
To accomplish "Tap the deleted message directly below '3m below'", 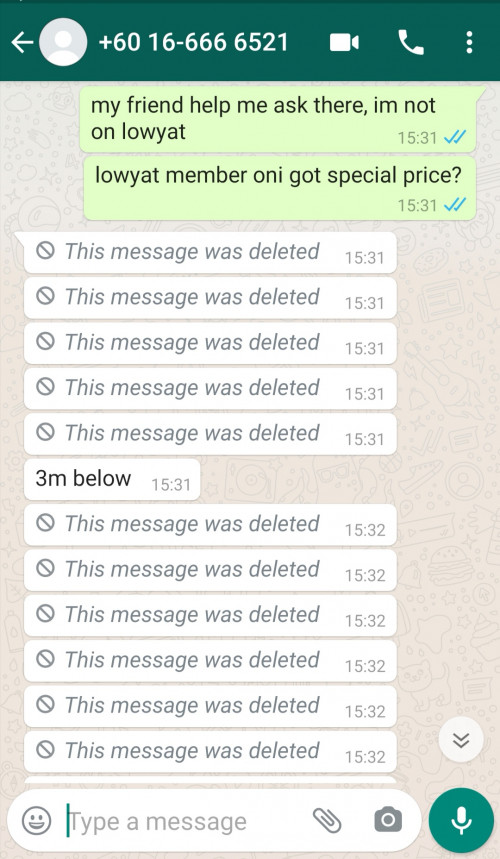I will click(210, 525).
